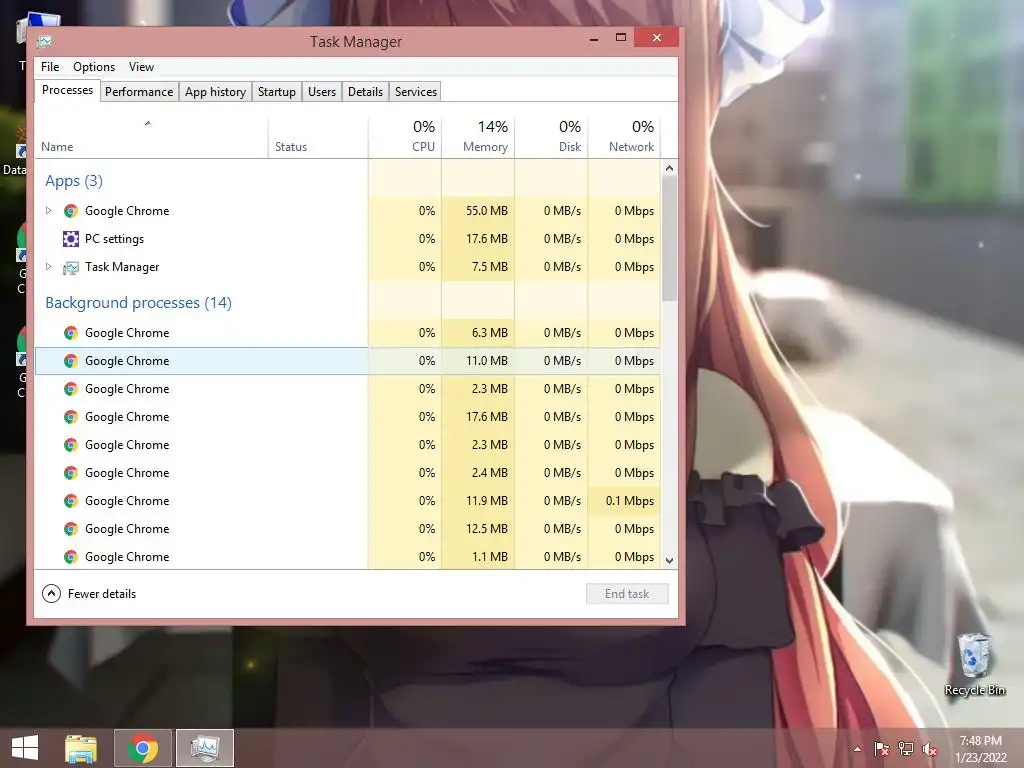Open File Explorer from the taskbar
Viewport: 1024px width, 768px height.
coord(81,748)
